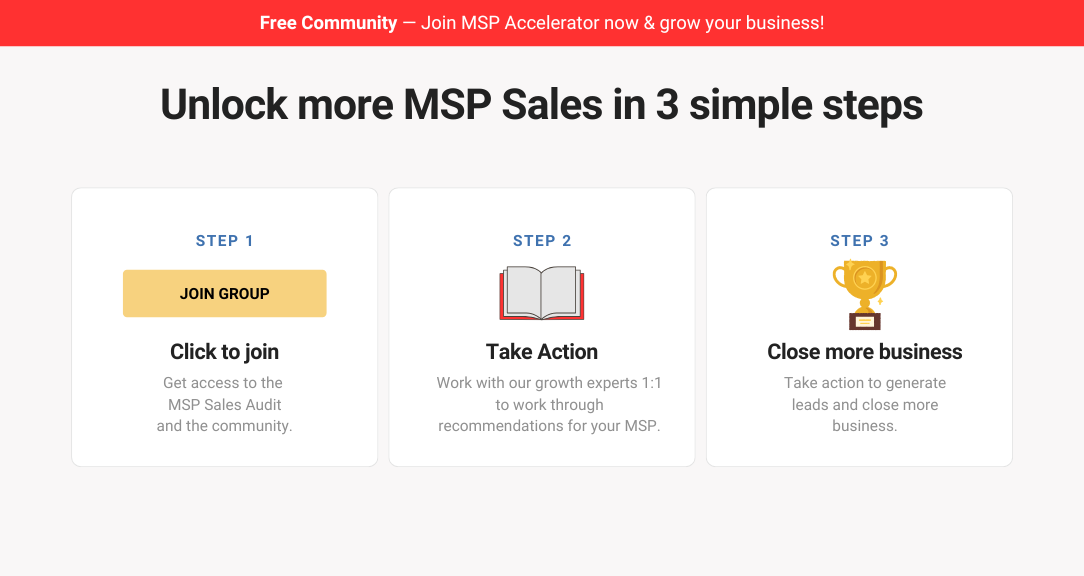Click the 'grow your business!' banner text
The image size is (1084, 576).
742,23
